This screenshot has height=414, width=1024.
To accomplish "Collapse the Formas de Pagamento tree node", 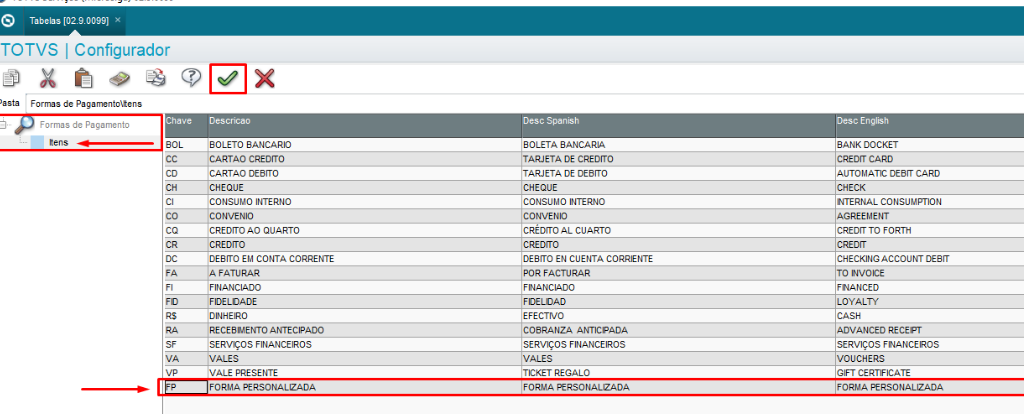I will [x=5, y=124].
